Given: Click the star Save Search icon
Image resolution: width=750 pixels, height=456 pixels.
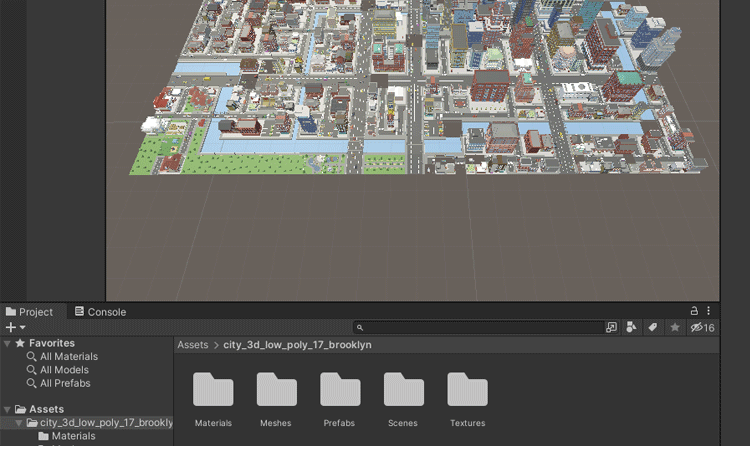Looking at the screenshot, I should click(675, 327).
